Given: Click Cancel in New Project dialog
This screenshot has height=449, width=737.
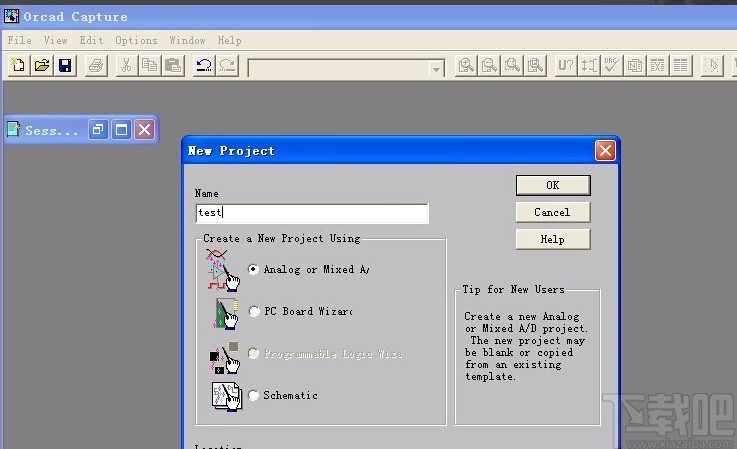Looking at the screenshot, I should (553, 213).
